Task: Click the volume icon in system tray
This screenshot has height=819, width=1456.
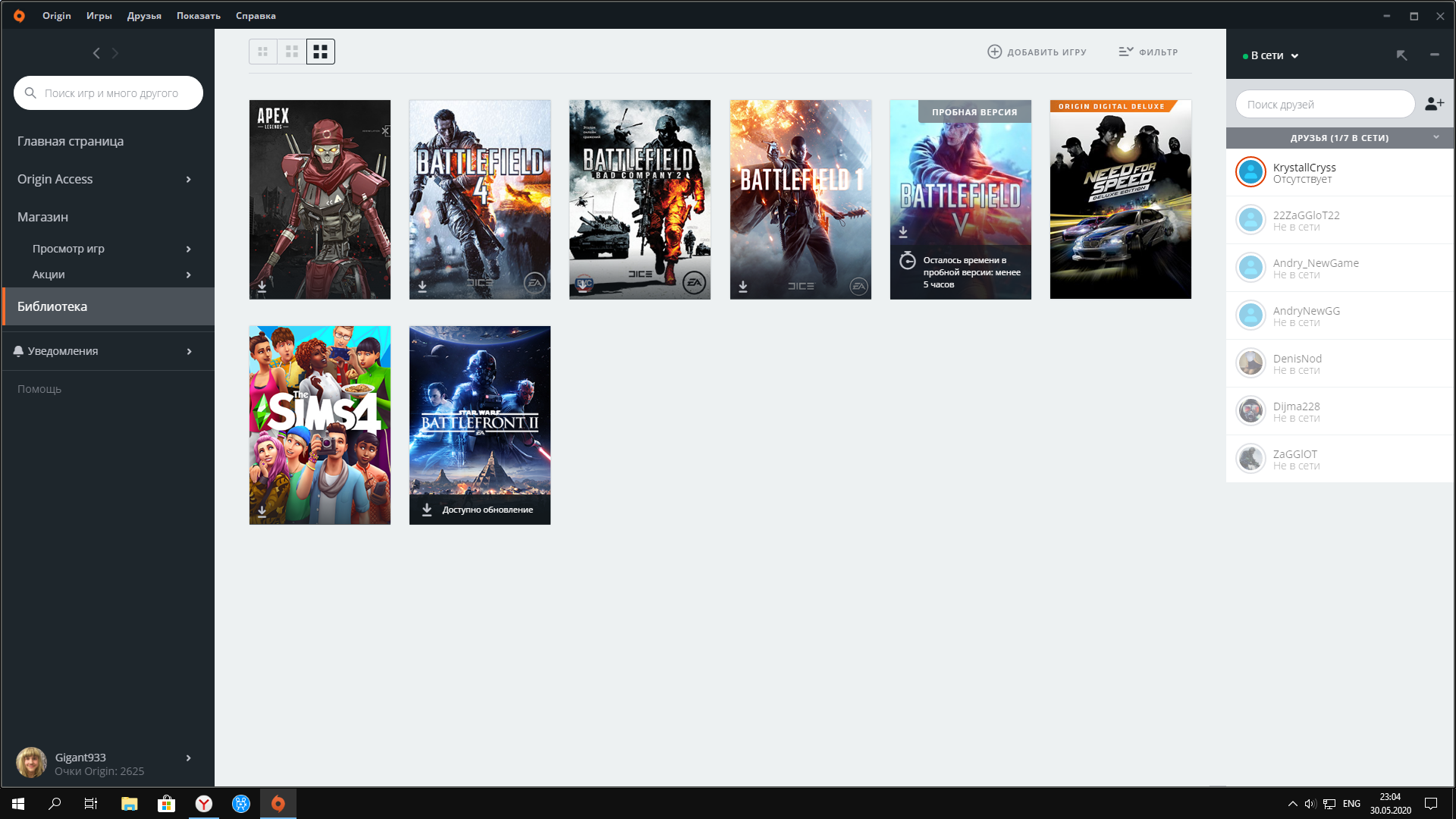Action: pyautogui.click(x=1310, y=804)
